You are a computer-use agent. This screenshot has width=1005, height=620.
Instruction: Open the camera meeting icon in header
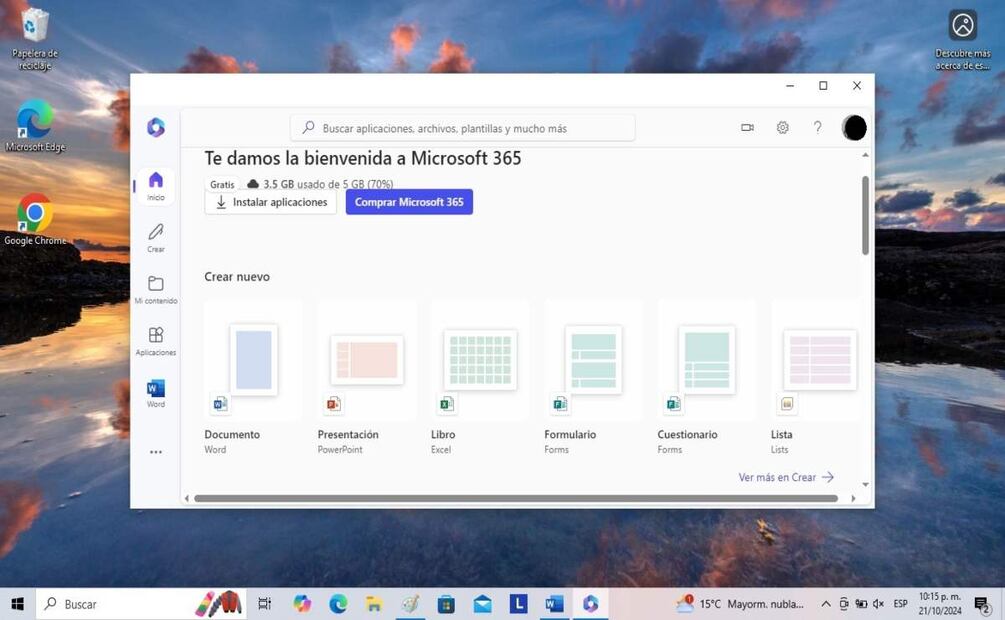[x=747, y=128]
